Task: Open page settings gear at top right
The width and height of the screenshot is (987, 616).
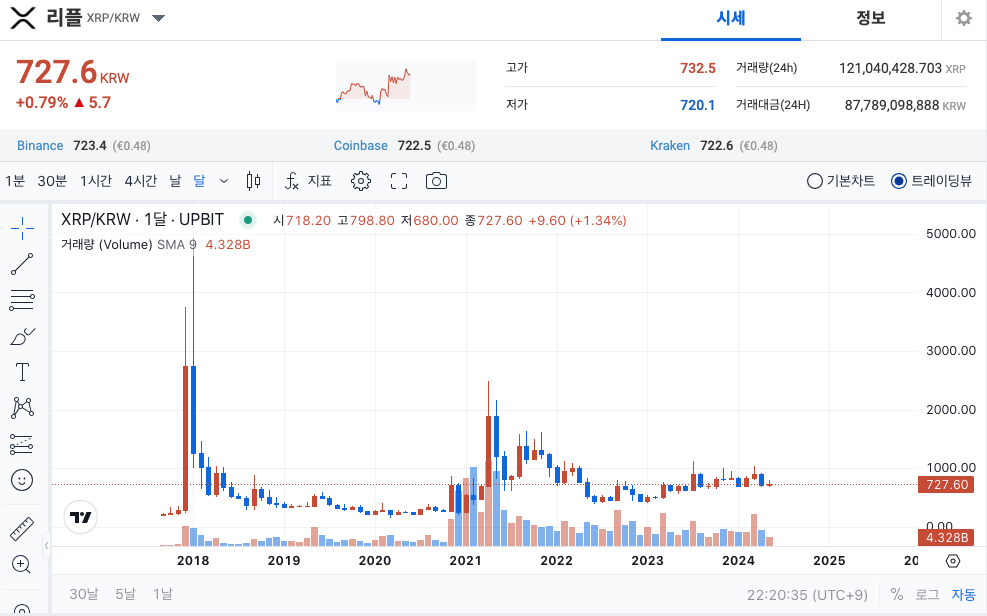Action: [964, 18]
